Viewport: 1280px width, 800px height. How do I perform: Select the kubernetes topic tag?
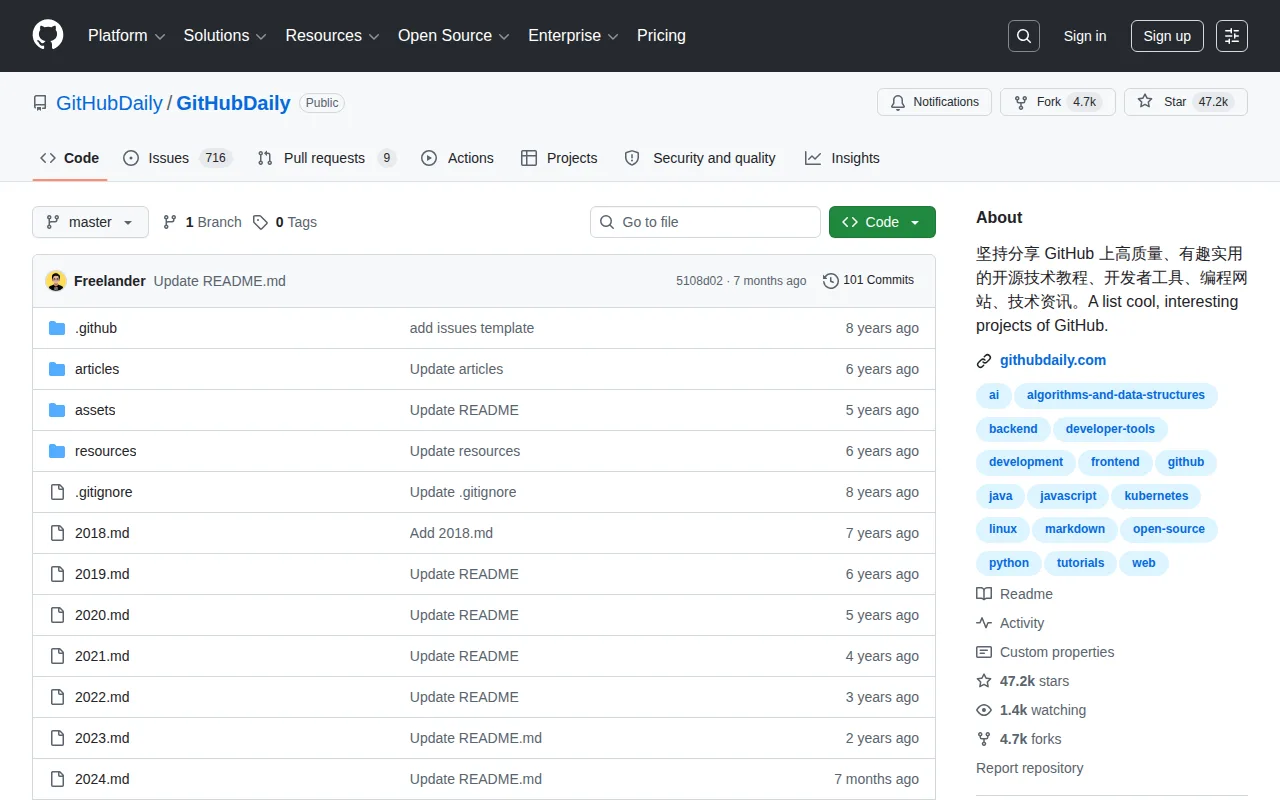coord(1156,496)
